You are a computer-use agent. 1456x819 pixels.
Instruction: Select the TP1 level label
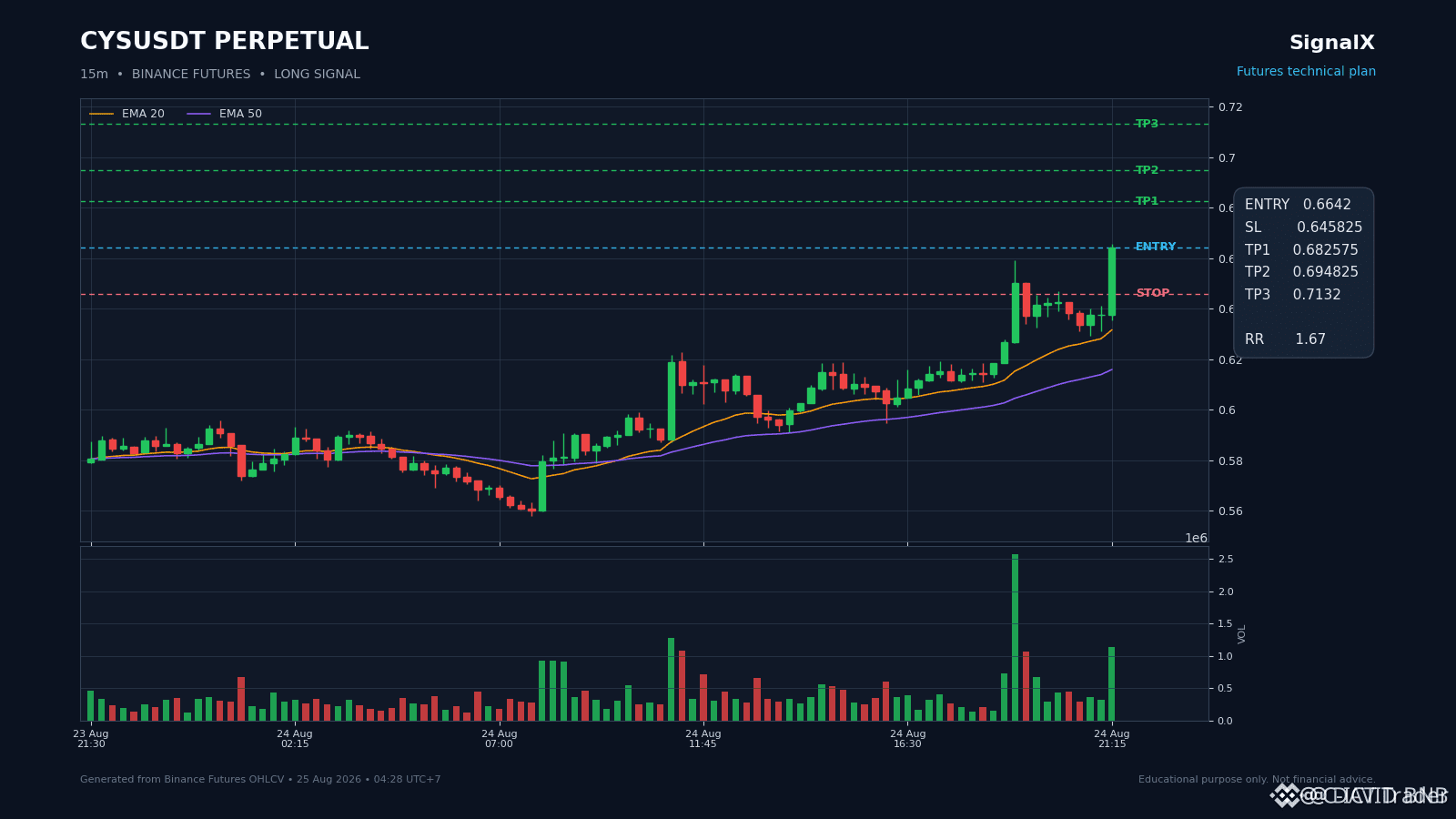1147,201
